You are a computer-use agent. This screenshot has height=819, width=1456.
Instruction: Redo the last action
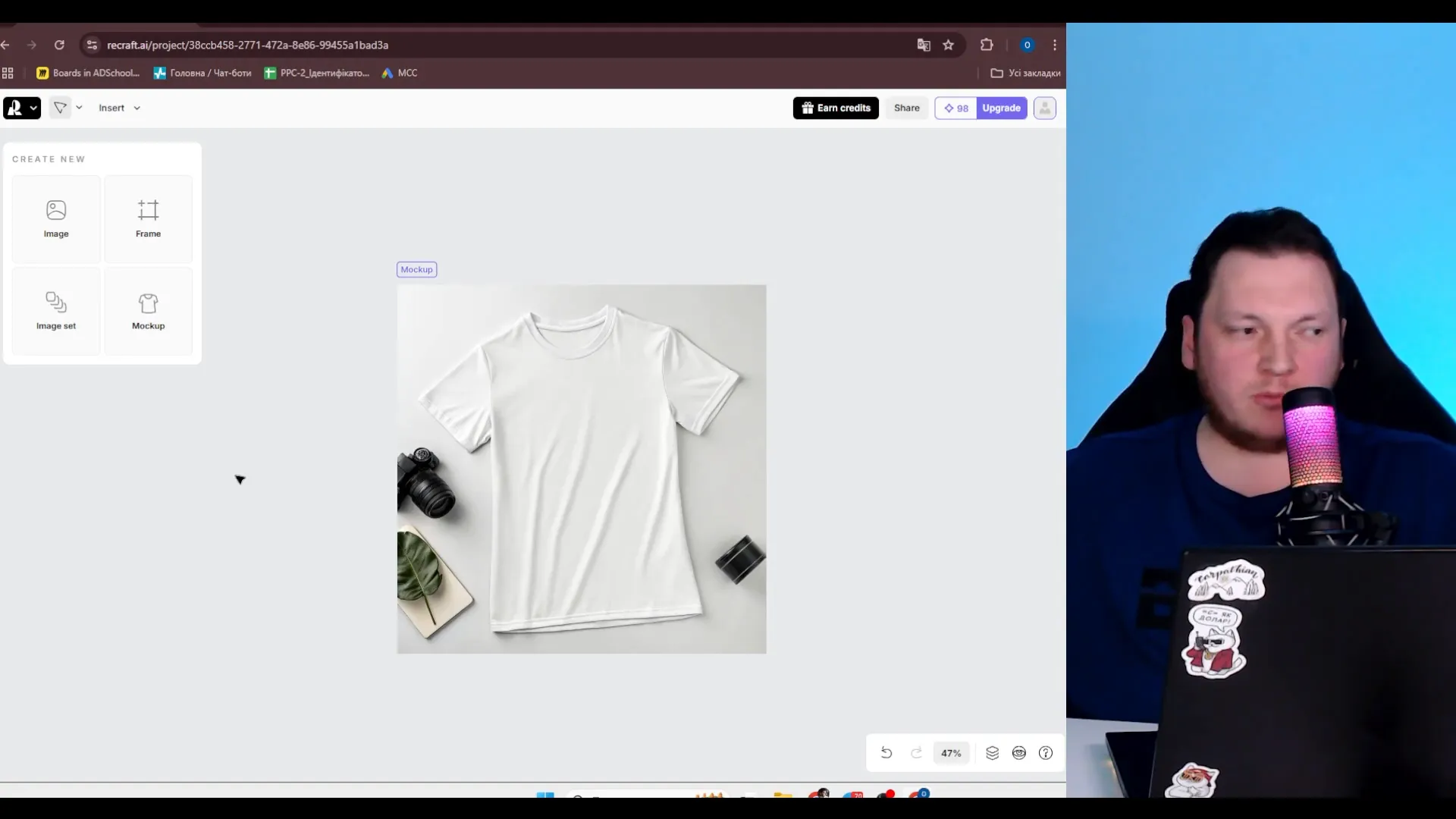point(916,753)
